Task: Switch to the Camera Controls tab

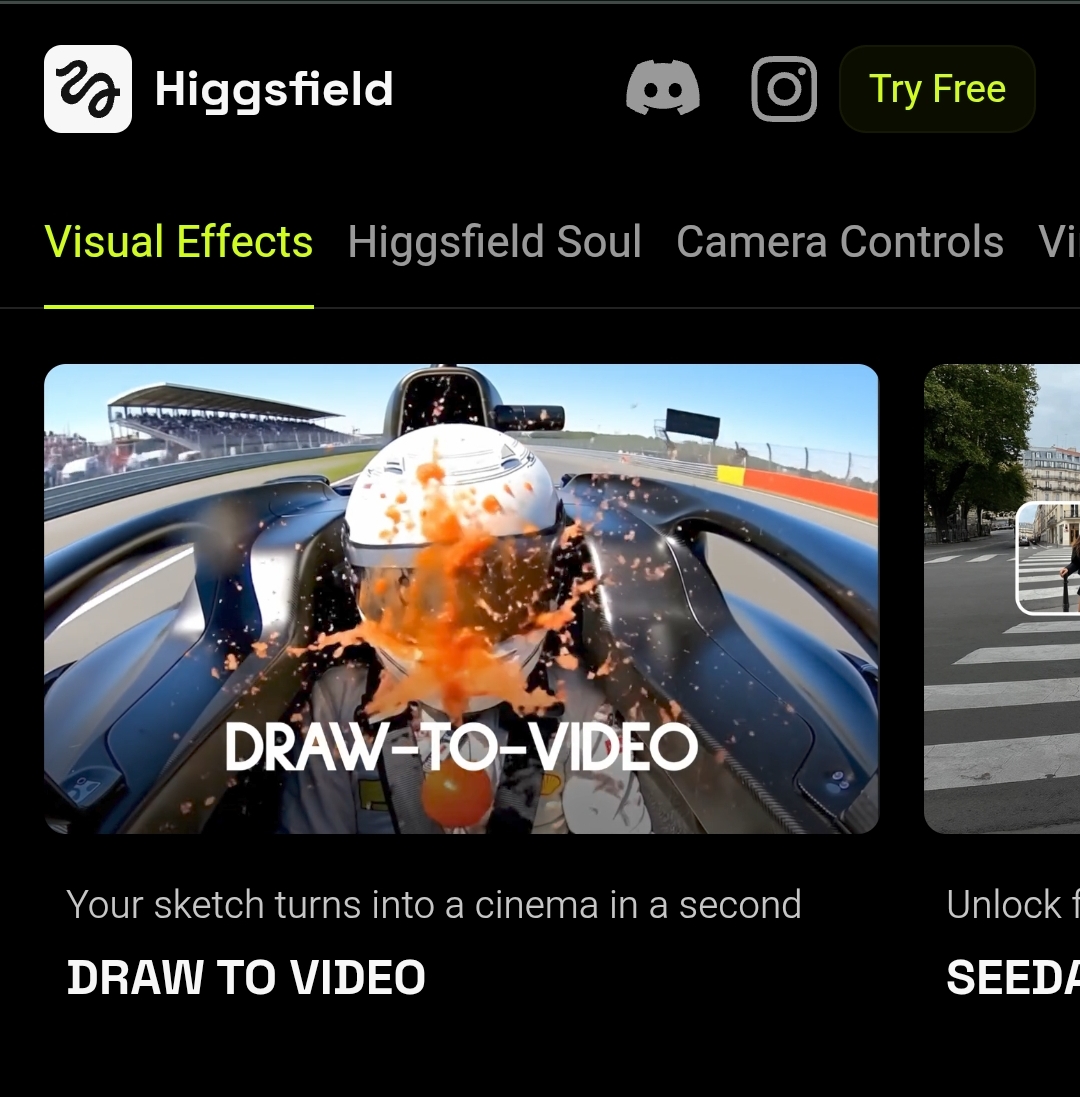Action: pyautogui.click(x=839, y=242)
